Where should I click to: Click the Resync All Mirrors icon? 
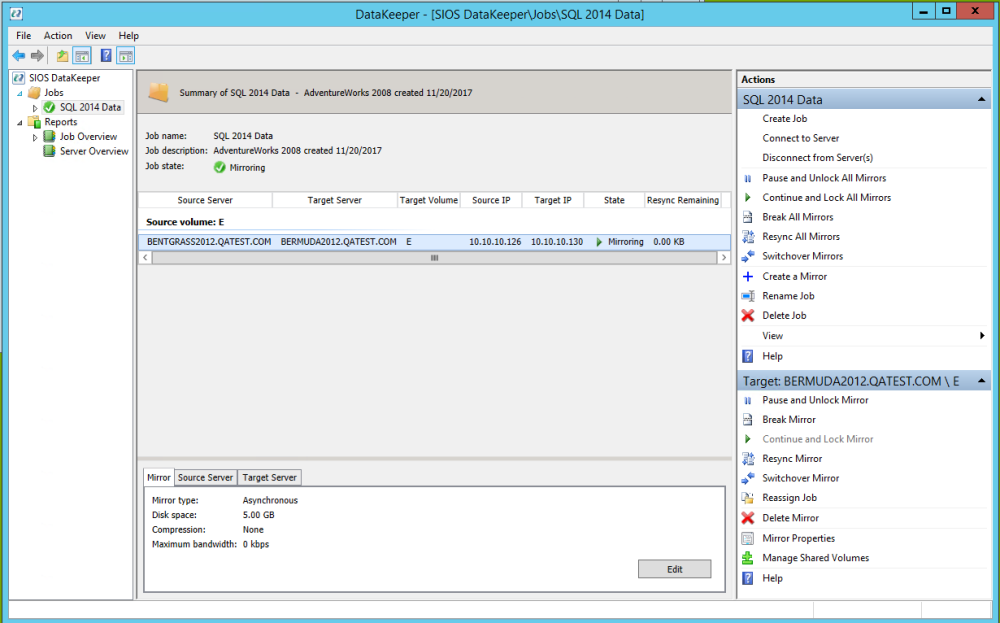(x=748, y=237)
